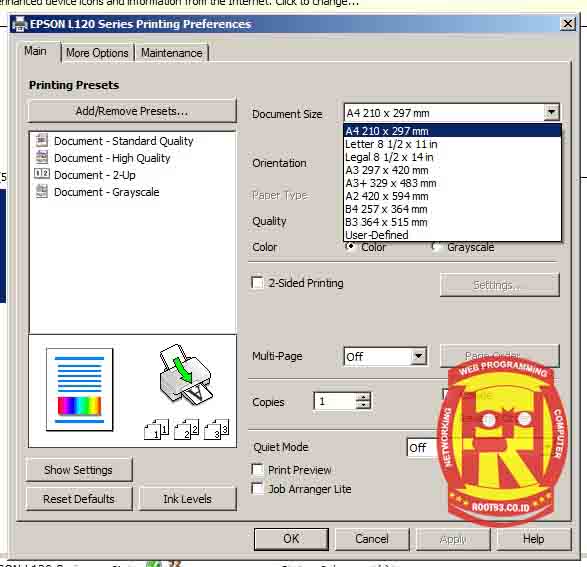
Task: Click the High Quality preset icon
Action: [x=42, y=157]
